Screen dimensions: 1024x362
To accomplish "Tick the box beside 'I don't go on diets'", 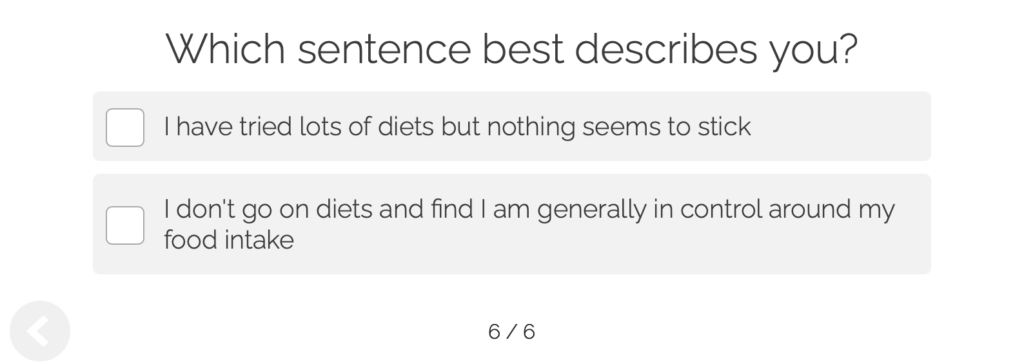I will coord(125,225).
